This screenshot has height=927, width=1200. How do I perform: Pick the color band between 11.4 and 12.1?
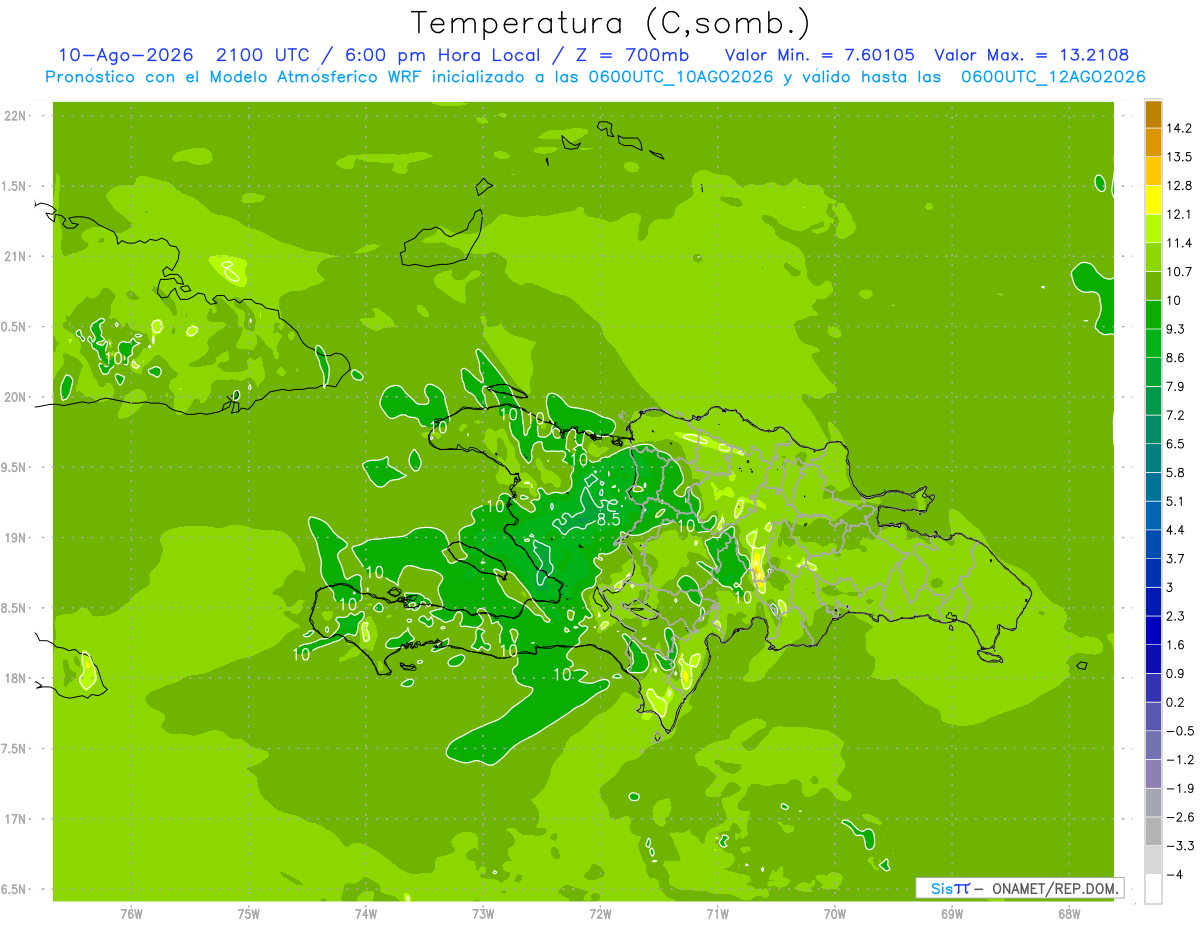tap(1153, 228)
